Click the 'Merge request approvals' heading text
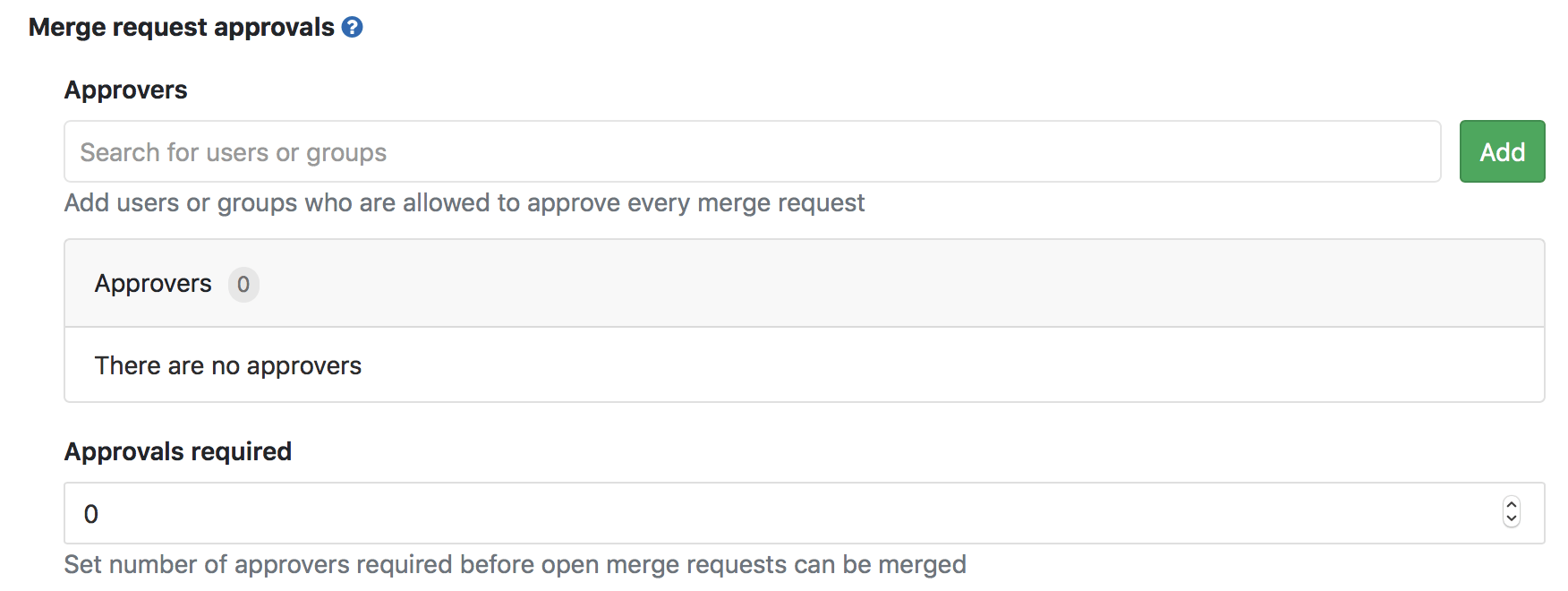The image size is (1568, 591). [x=181, y=28]
